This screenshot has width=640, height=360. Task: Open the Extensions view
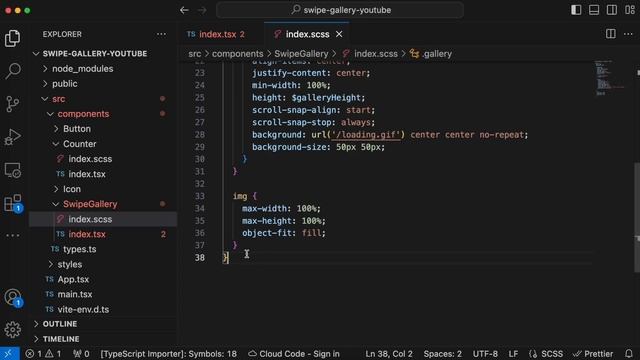12,203
